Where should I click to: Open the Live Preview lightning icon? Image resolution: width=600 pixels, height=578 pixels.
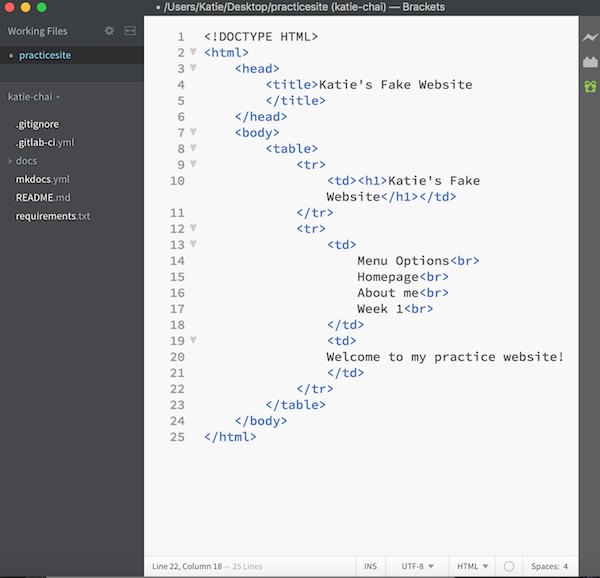click(590, 37)
